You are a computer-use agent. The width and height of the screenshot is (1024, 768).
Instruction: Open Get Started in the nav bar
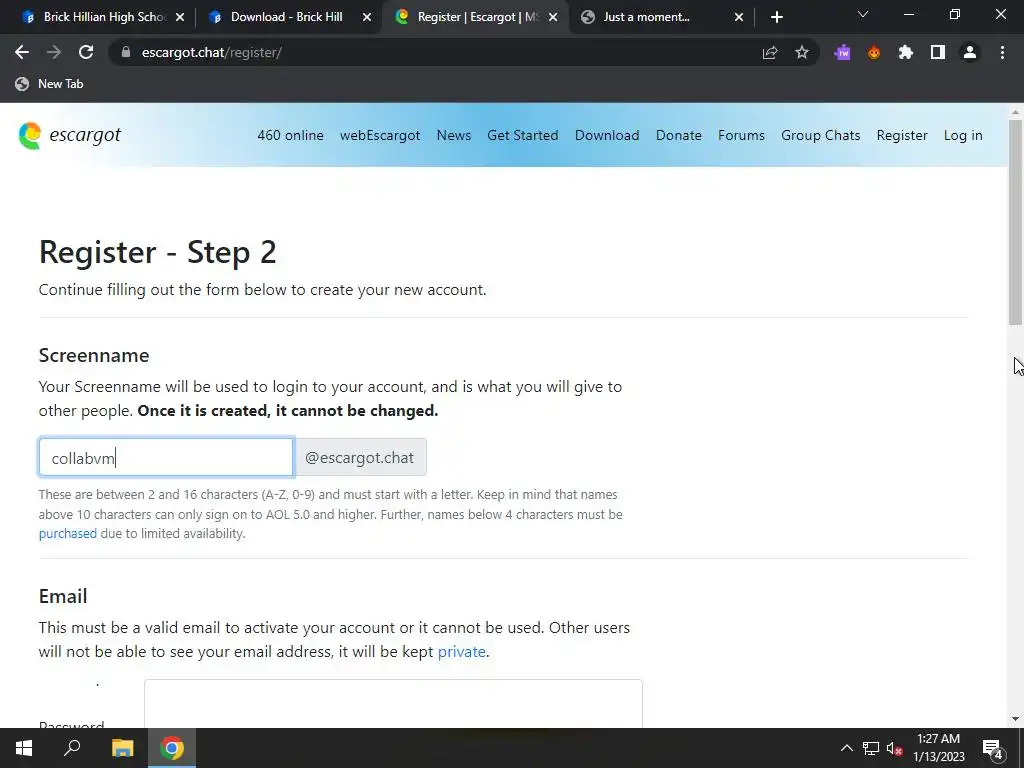pos(522,135)
